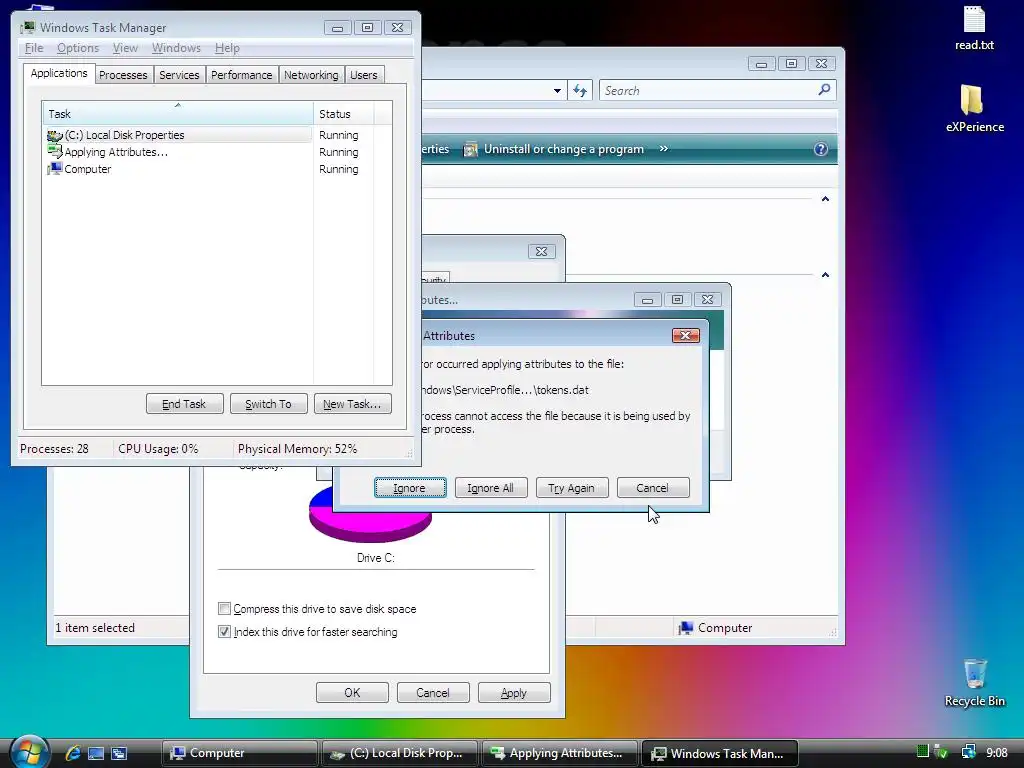
Task: Uncheck Index this drive for faster searching
Action: pos(224,632)
